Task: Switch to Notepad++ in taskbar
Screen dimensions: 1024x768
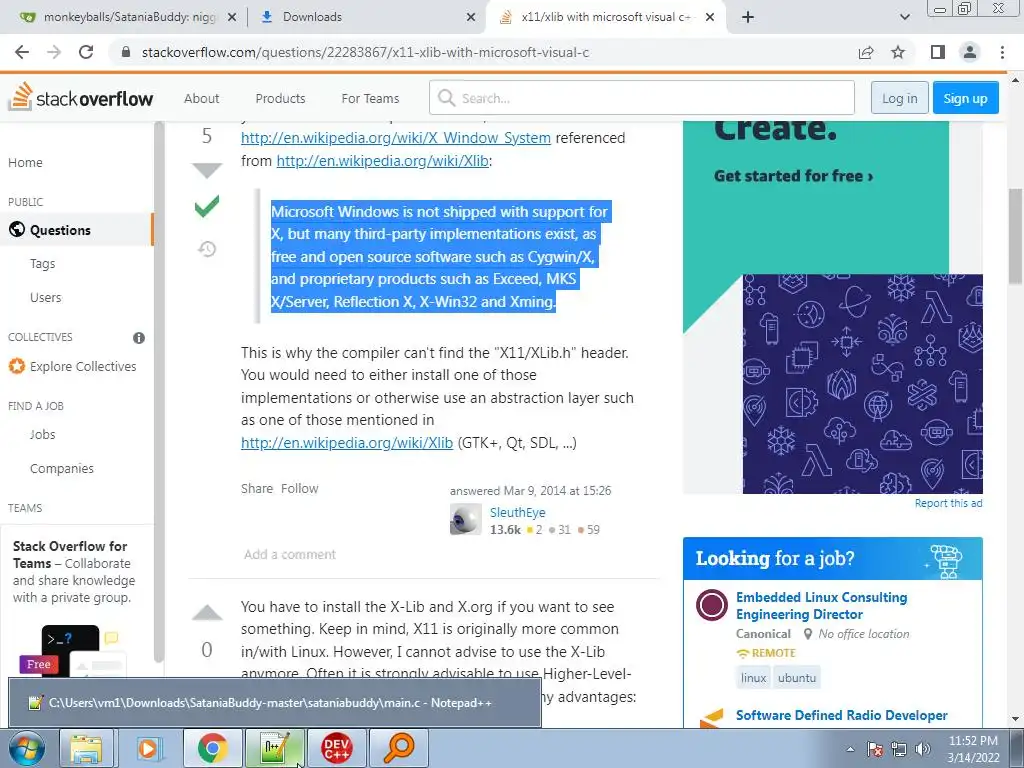Action: (274, 748)
